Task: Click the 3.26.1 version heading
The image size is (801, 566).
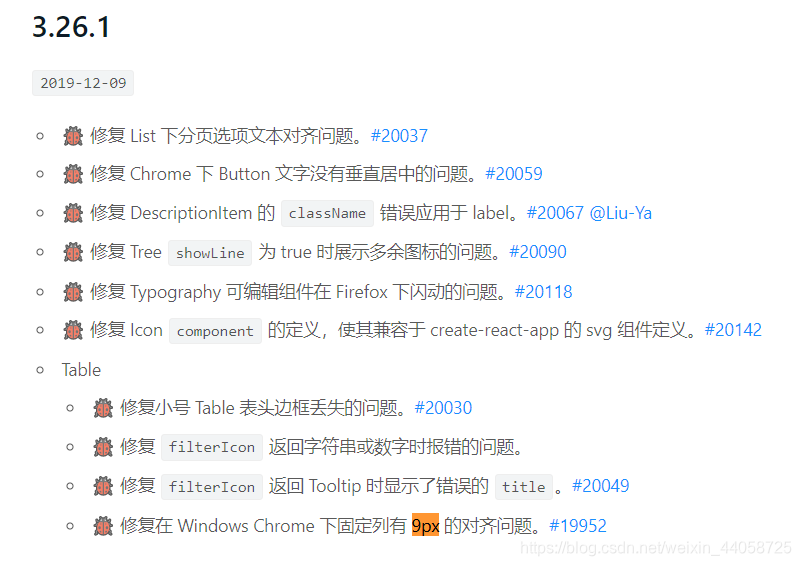Action: (x=71, y=27)
